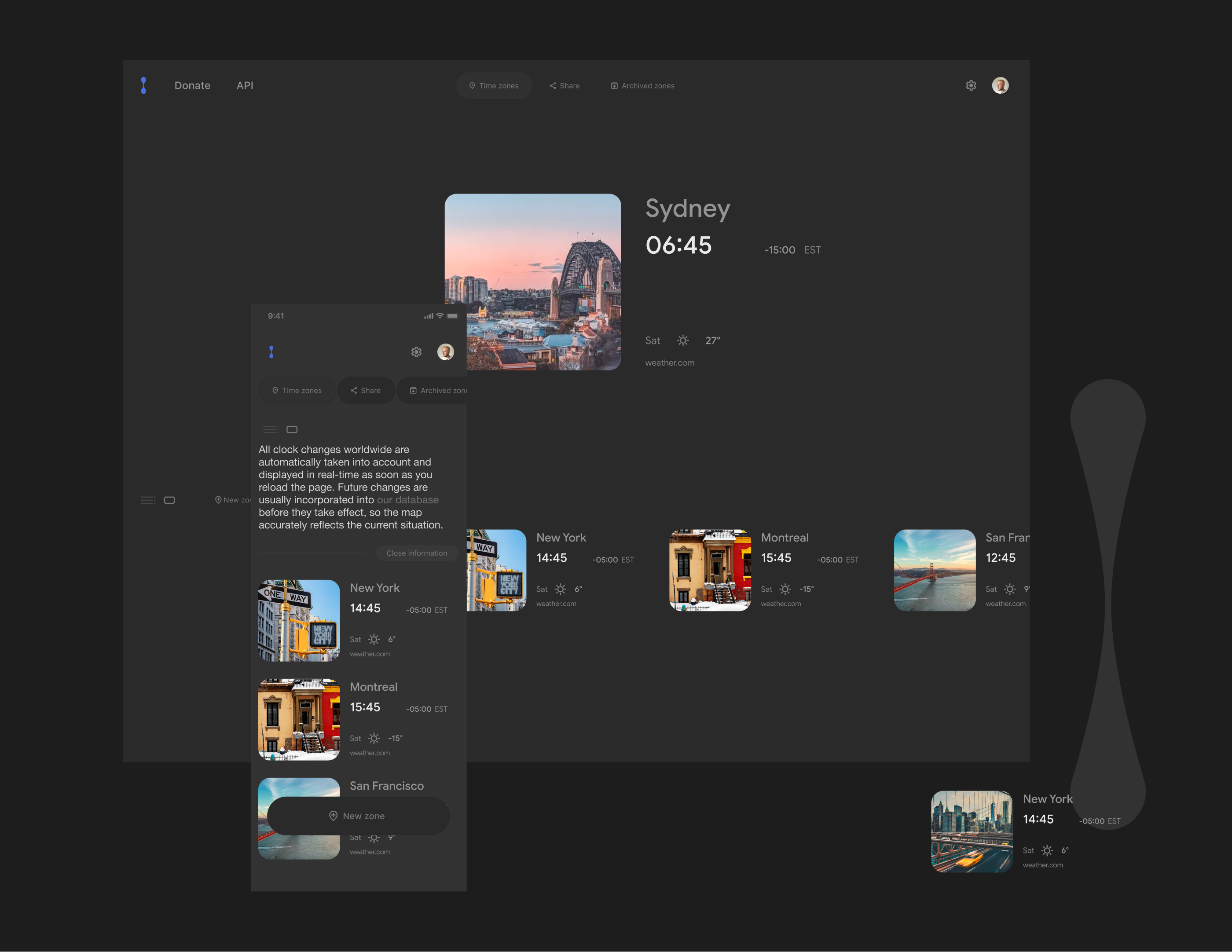
Task: Click the blue hourglass logo in desktop header
Action: click(x=143, y=85)
